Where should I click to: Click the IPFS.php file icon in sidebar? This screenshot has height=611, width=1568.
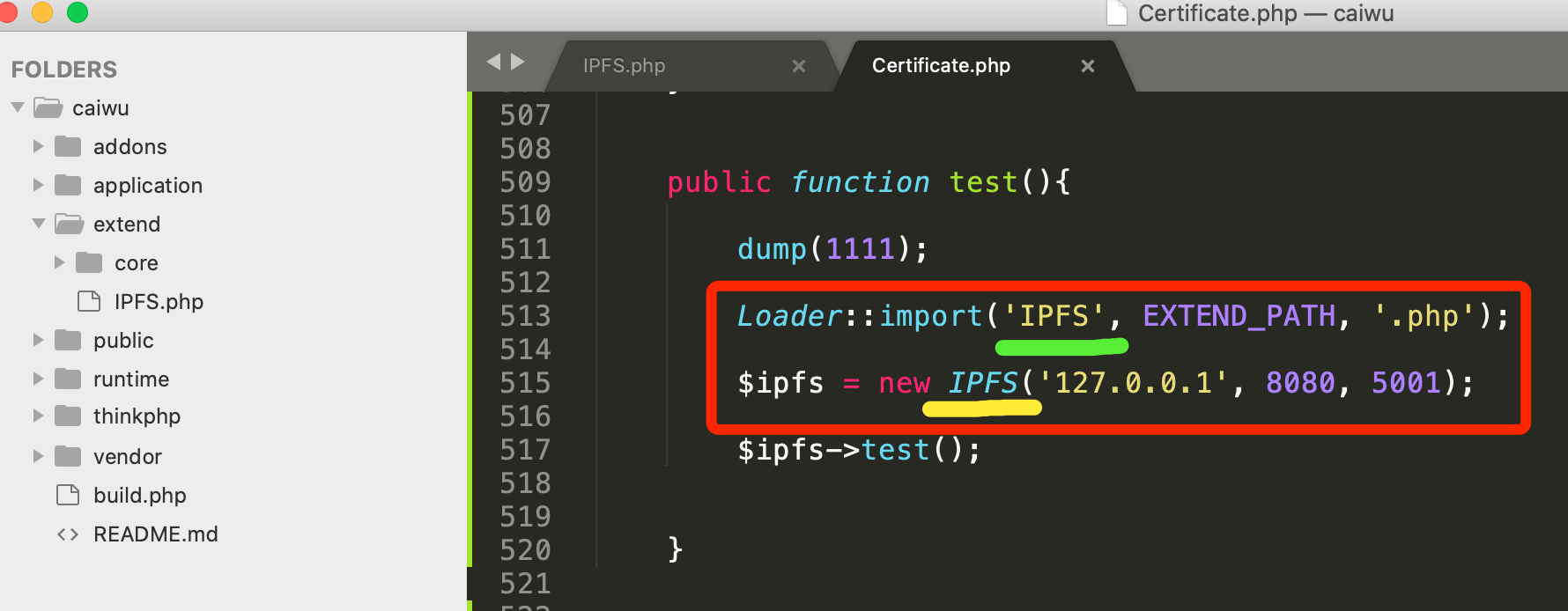click(x=89, y=301)
